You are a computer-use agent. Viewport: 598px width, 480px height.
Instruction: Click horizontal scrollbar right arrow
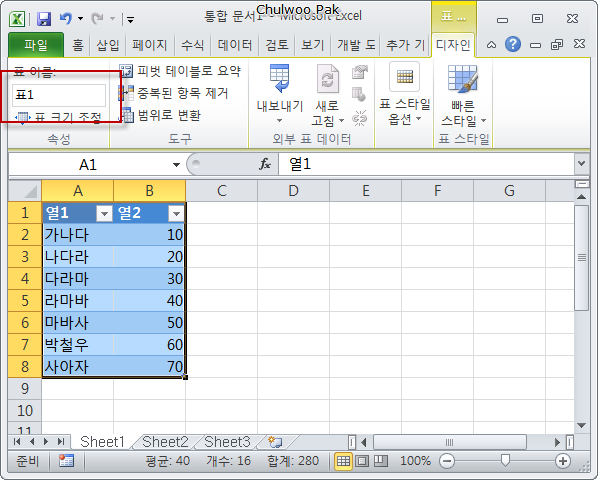tap(558, 442)
